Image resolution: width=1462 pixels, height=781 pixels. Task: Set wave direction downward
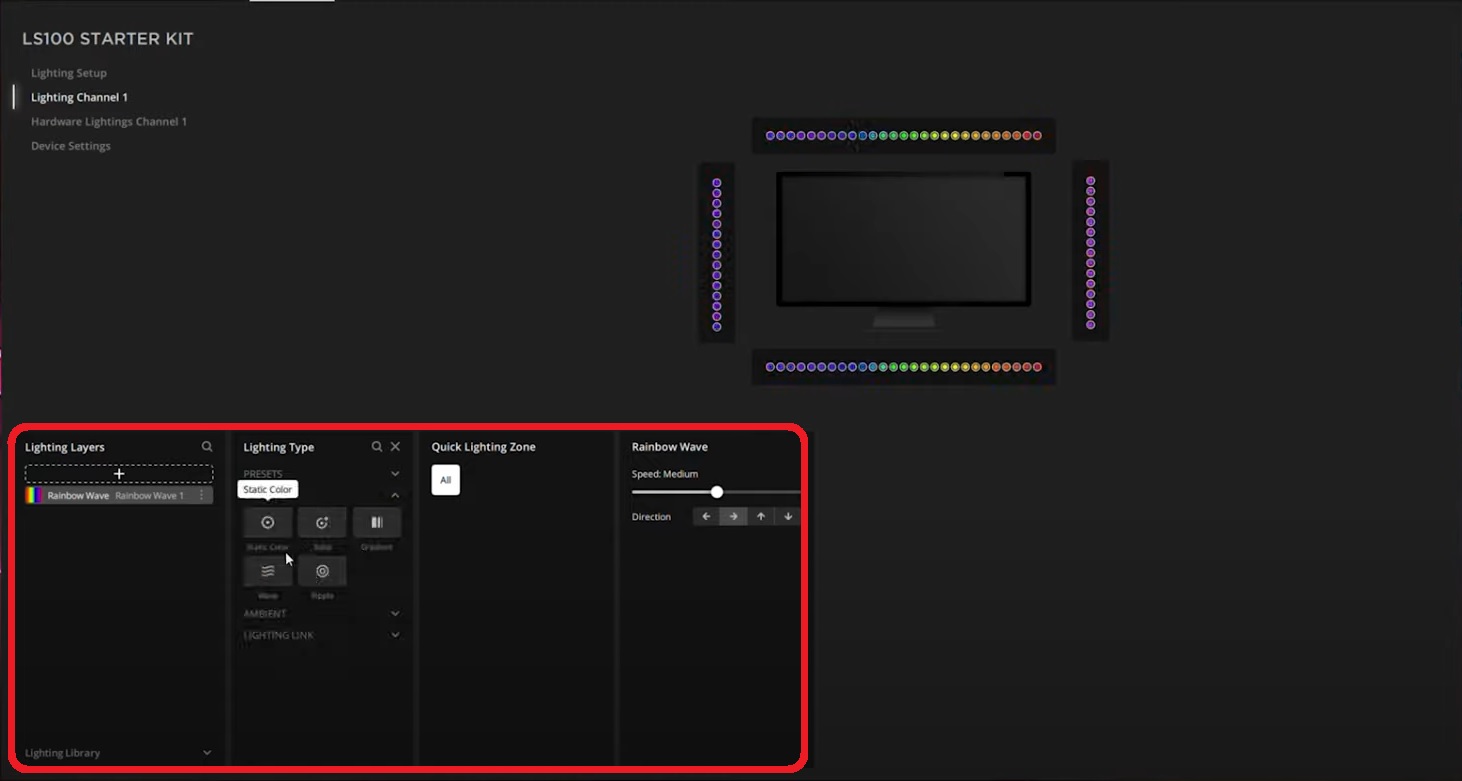point(788,516)
